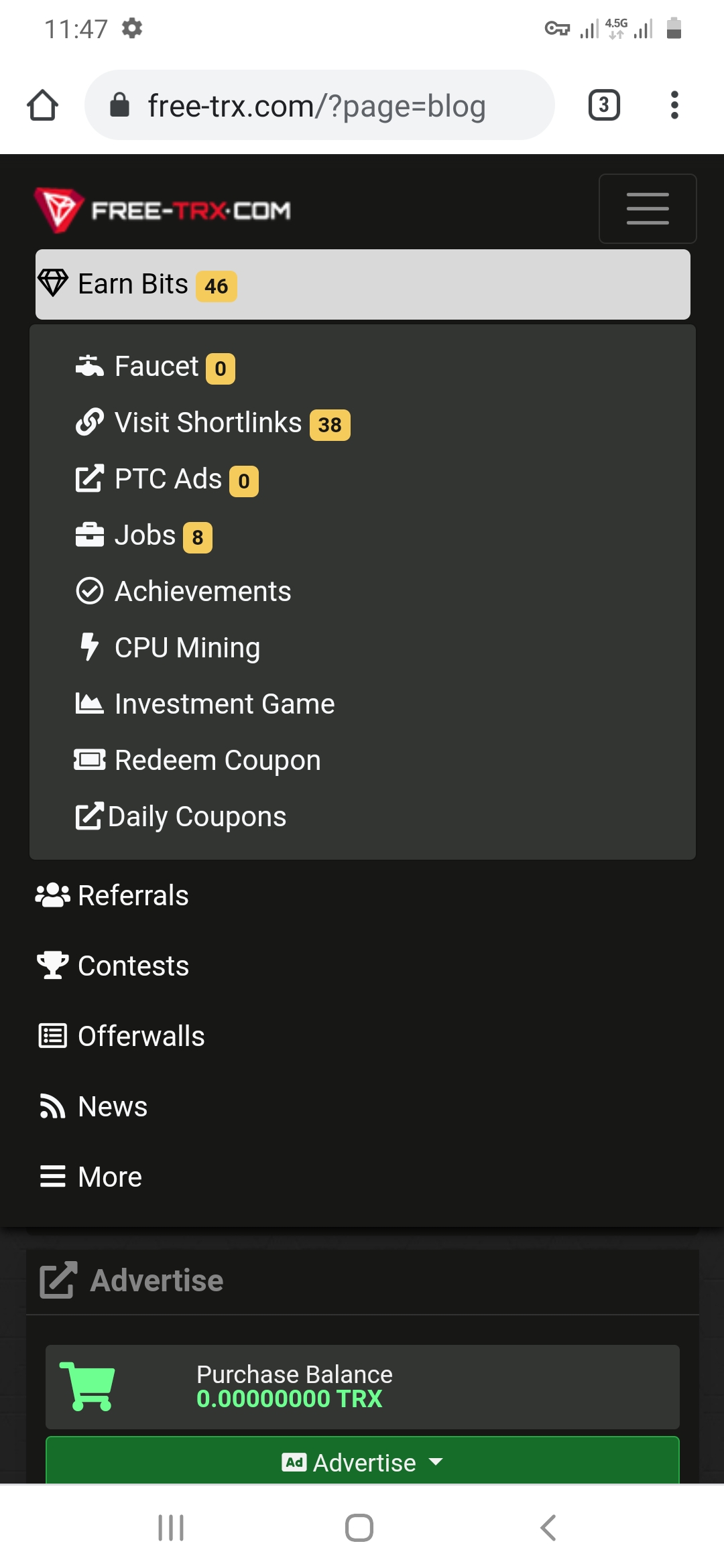
Task: Tap the Contests trophy icon
Action: 52,966
